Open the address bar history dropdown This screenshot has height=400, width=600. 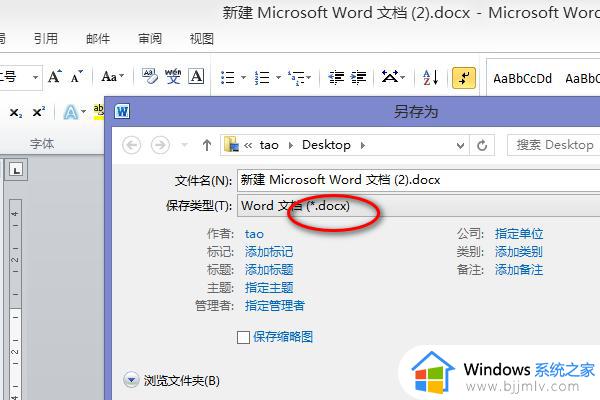[x=460, y=145]
